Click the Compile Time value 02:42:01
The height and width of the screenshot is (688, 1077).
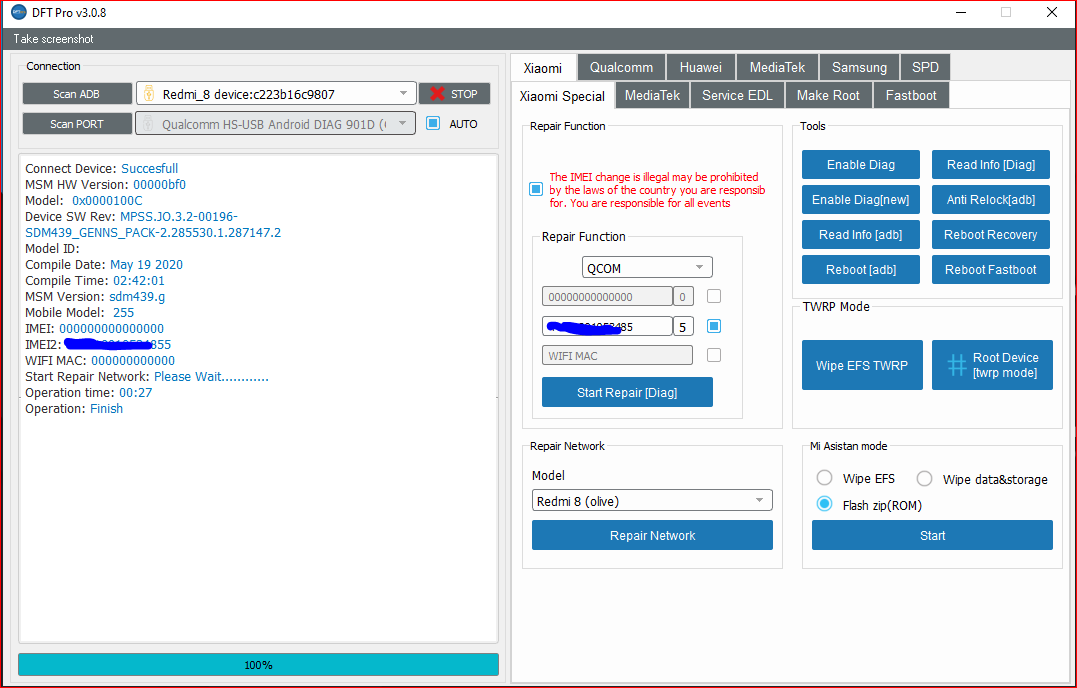click(139, 280)
